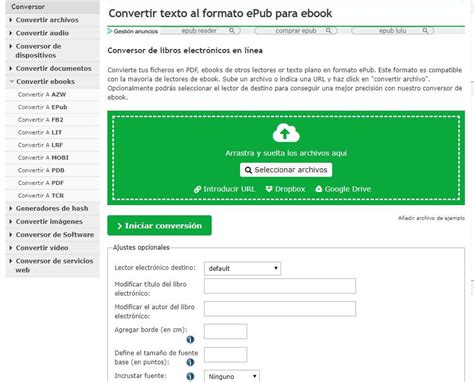
Task: Click the Google Drive text link
Action: [x=348, y=189]
